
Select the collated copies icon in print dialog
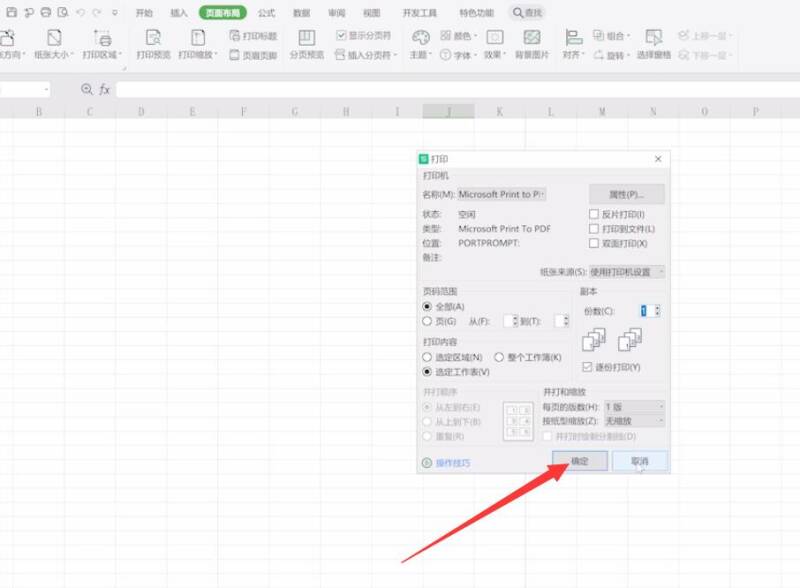[594, 339]
